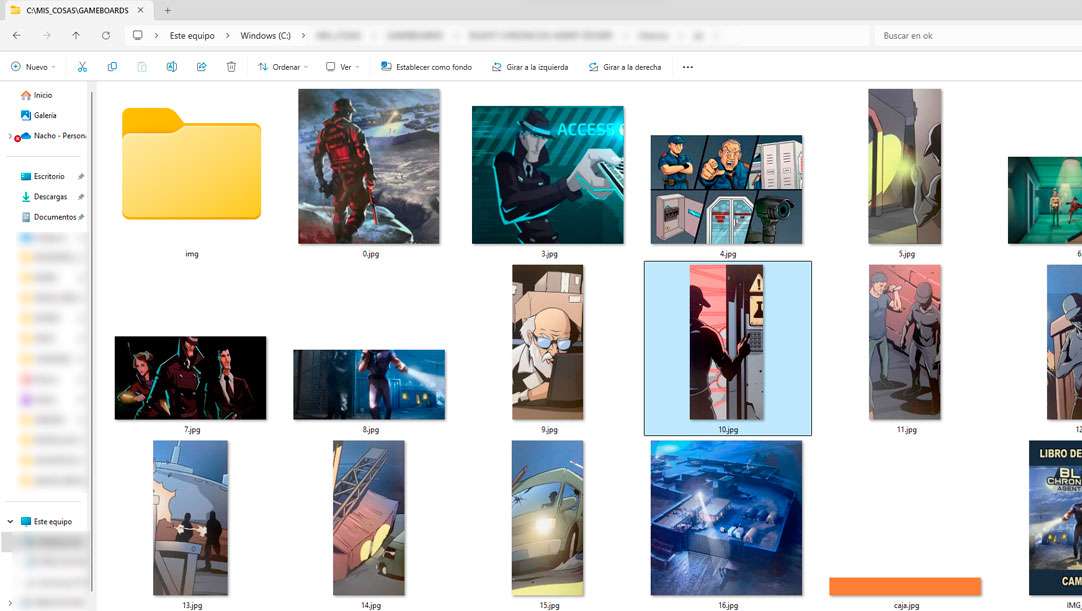Select the 0.jpg thumbnail
Image resolution: width=1082 pixels, height=611 pixels.
368,166
